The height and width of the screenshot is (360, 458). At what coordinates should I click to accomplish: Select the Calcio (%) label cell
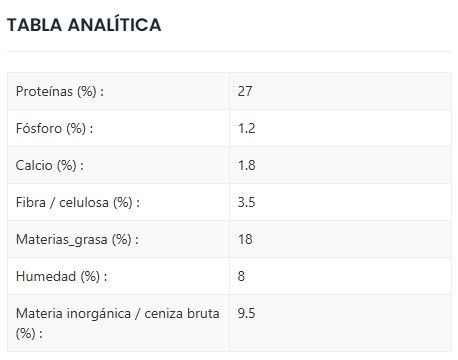click(x=118, y=165)
